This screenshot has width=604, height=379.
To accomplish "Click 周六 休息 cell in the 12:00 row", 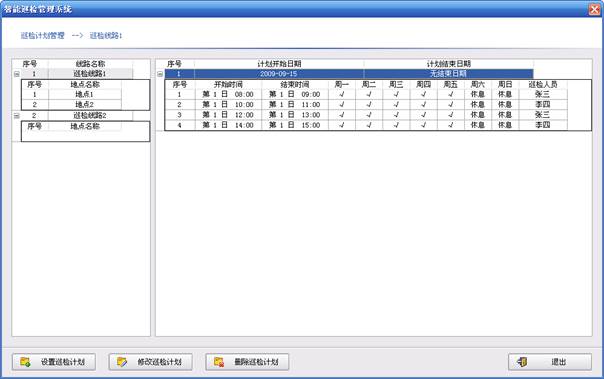I will (x=478, y=115).
